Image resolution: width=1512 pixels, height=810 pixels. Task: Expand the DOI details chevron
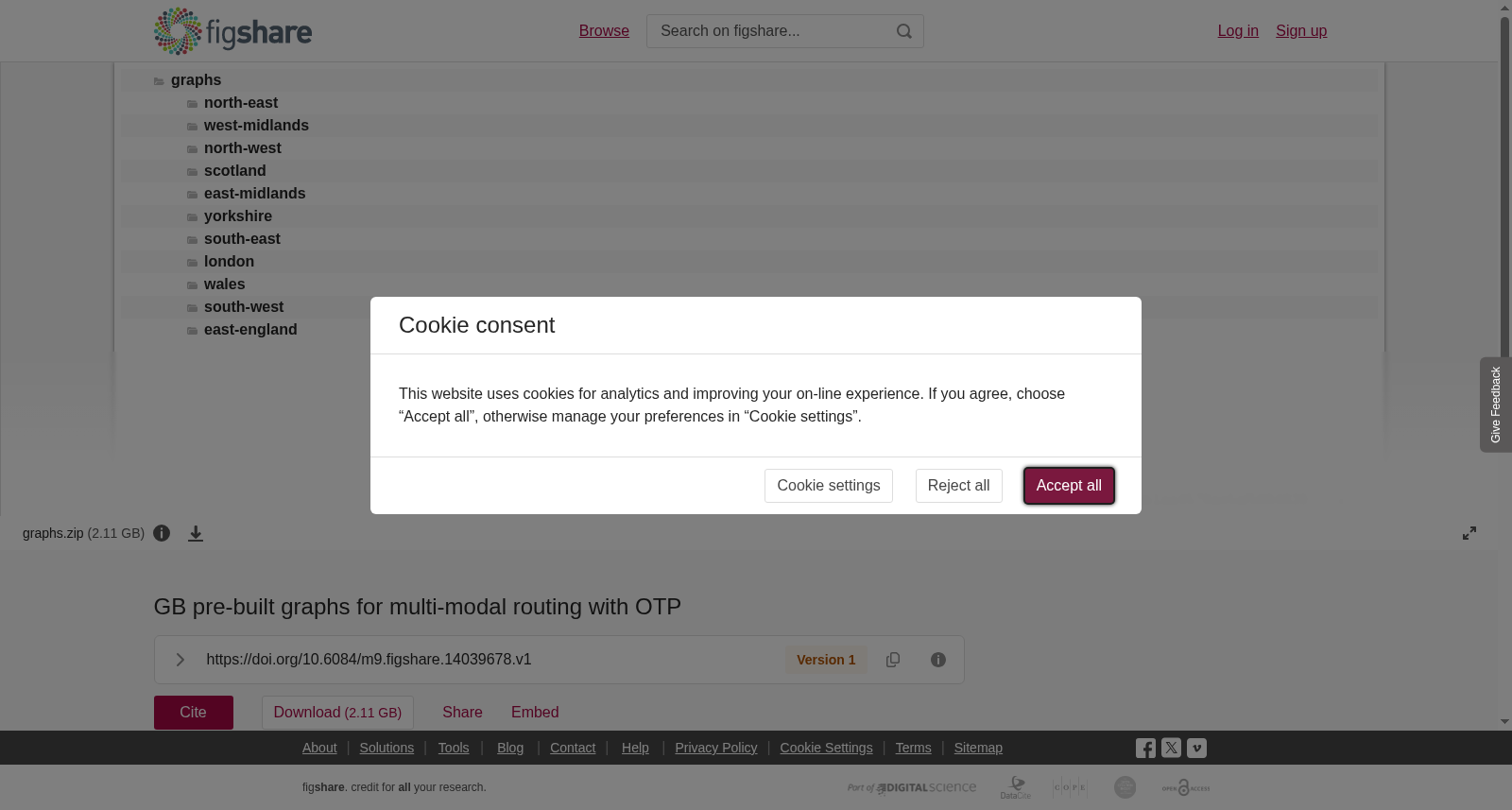pos(180,660)
